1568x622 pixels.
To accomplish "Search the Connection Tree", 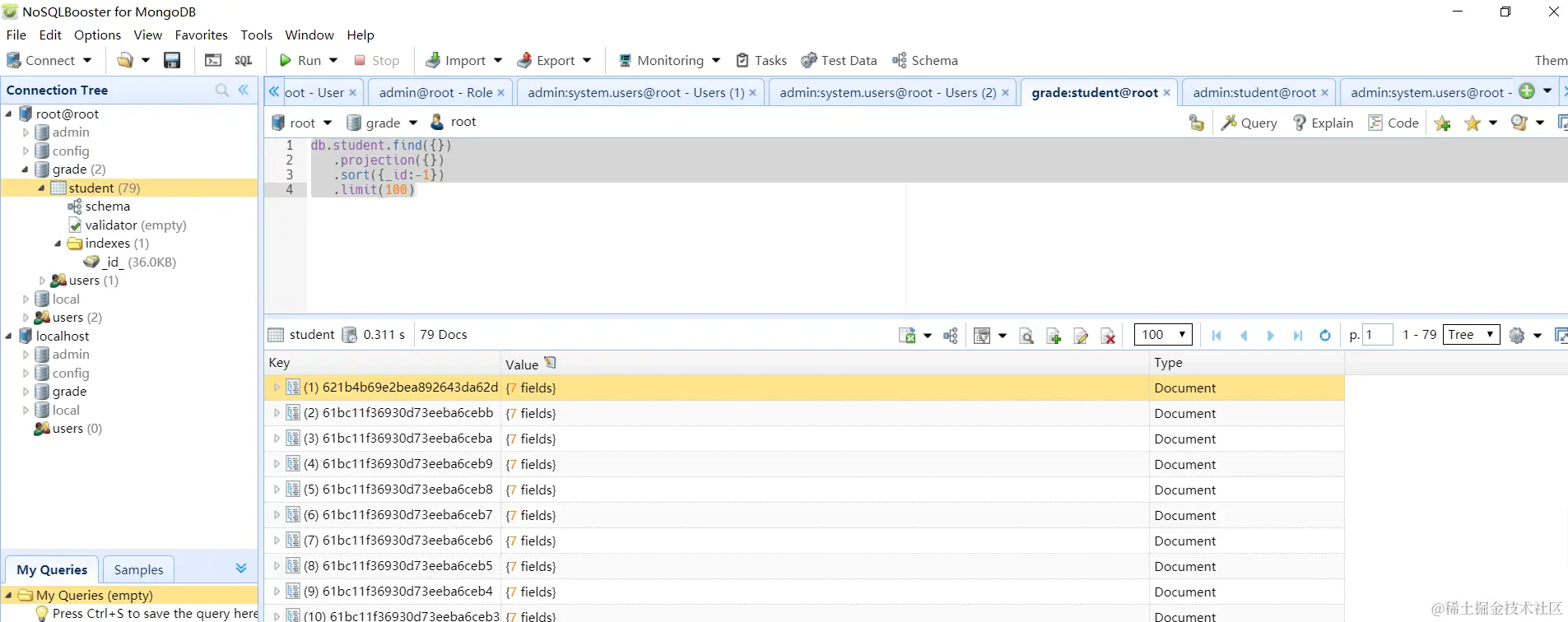I will coord(221,90).
